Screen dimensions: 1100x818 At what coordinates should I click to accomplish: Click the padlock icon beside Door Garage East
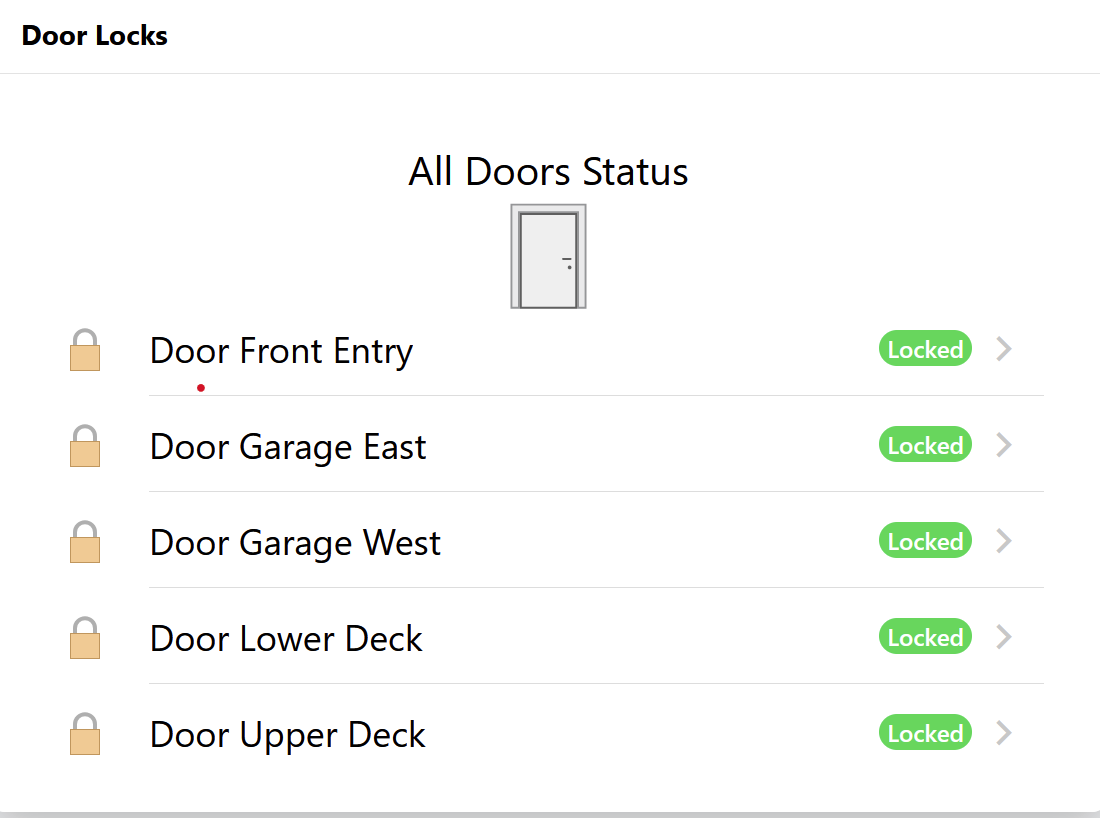[x=85, y=447]
